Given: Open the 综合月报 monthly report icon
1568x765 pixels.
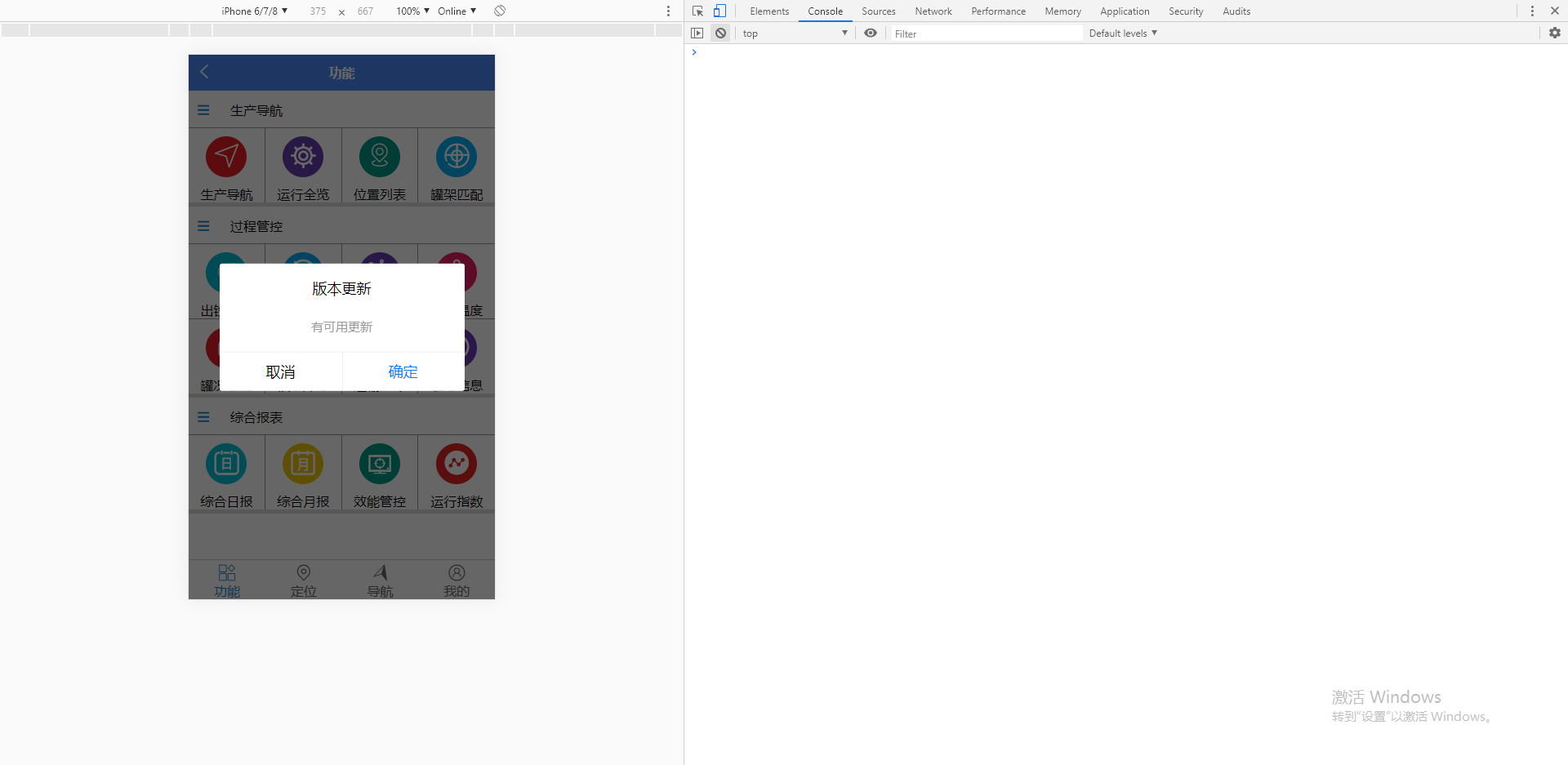Looking at the screenshot, I should pyautogui.click(x=303, y=464).
